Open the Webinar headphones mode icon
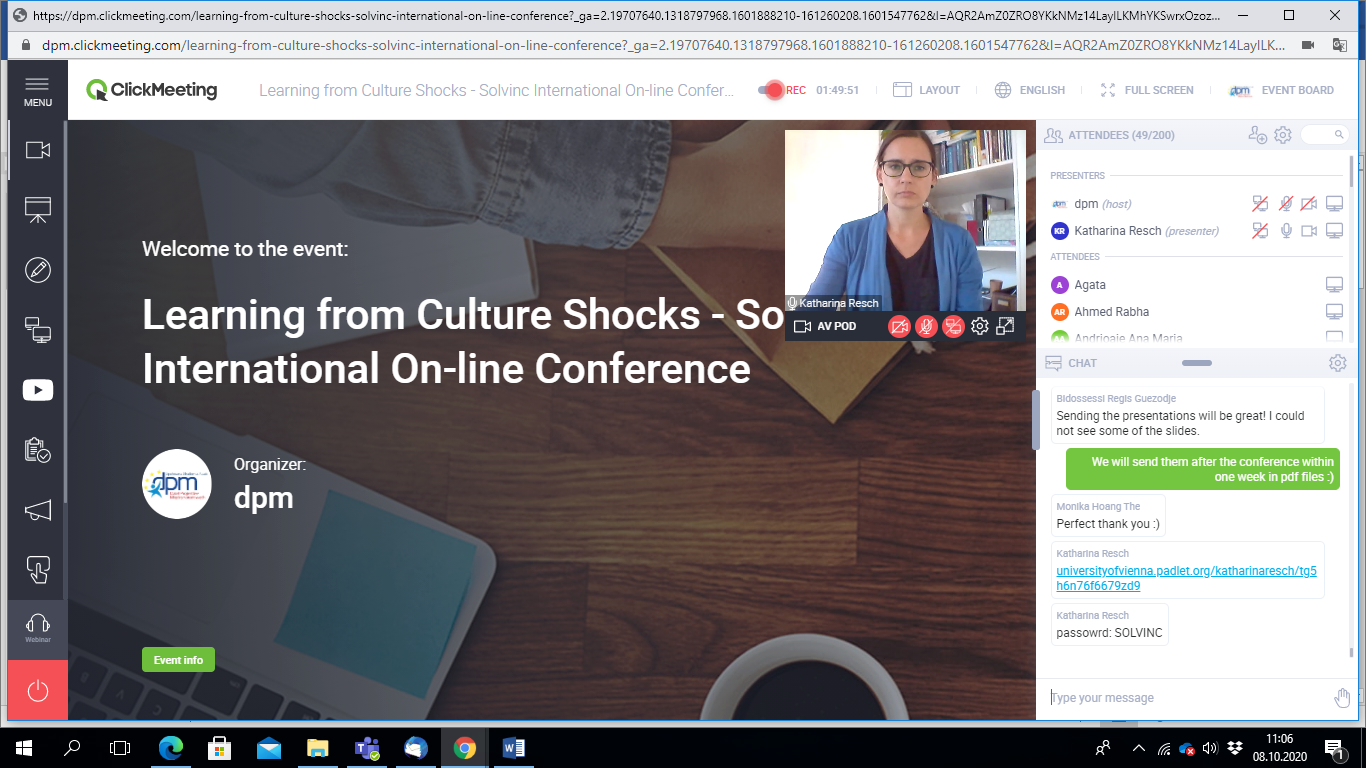 (x=38, y=629)
